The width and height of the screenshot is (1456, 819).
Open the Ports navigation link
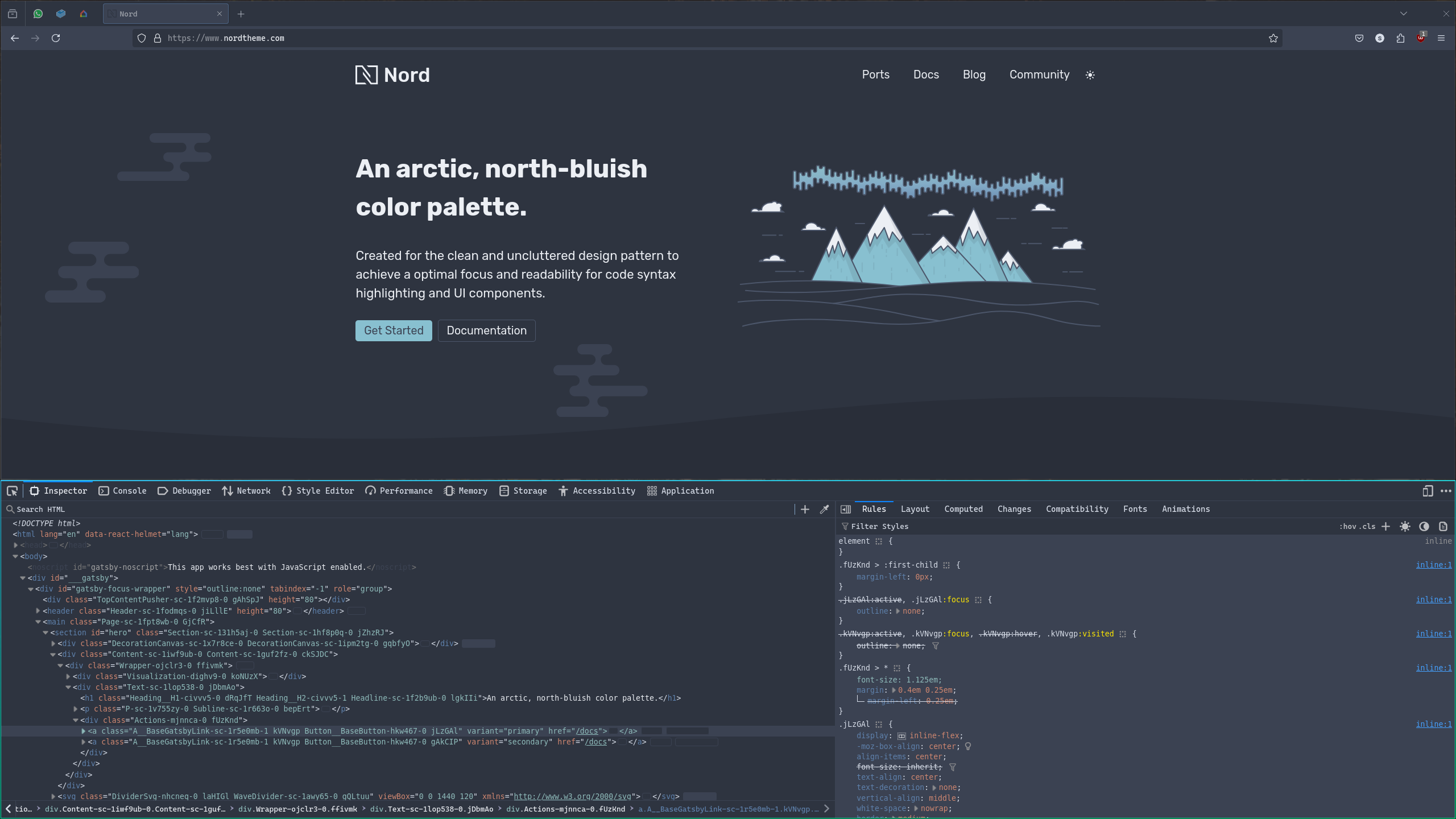pos(875,75)
